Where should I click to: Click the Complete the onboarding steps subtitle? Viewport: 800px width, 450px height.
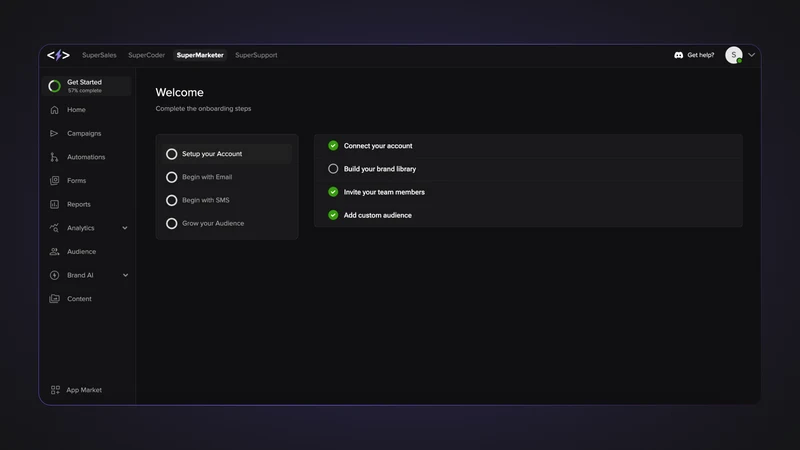[203, 108]
